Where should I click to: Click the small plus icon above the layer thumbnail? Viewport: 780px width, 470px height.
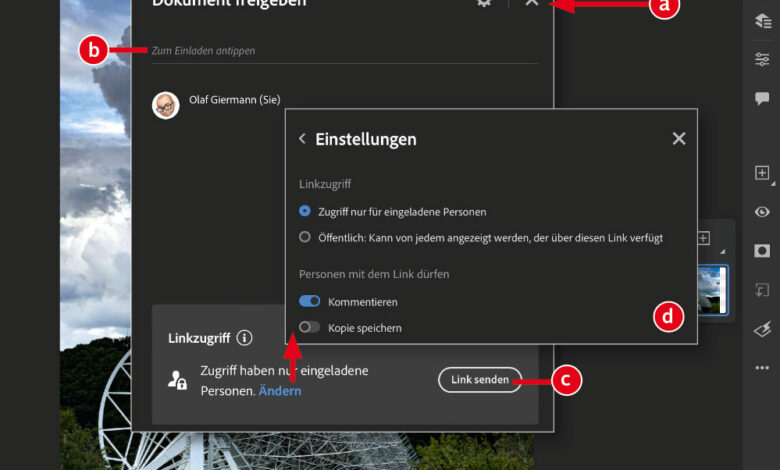coord(703,238)
